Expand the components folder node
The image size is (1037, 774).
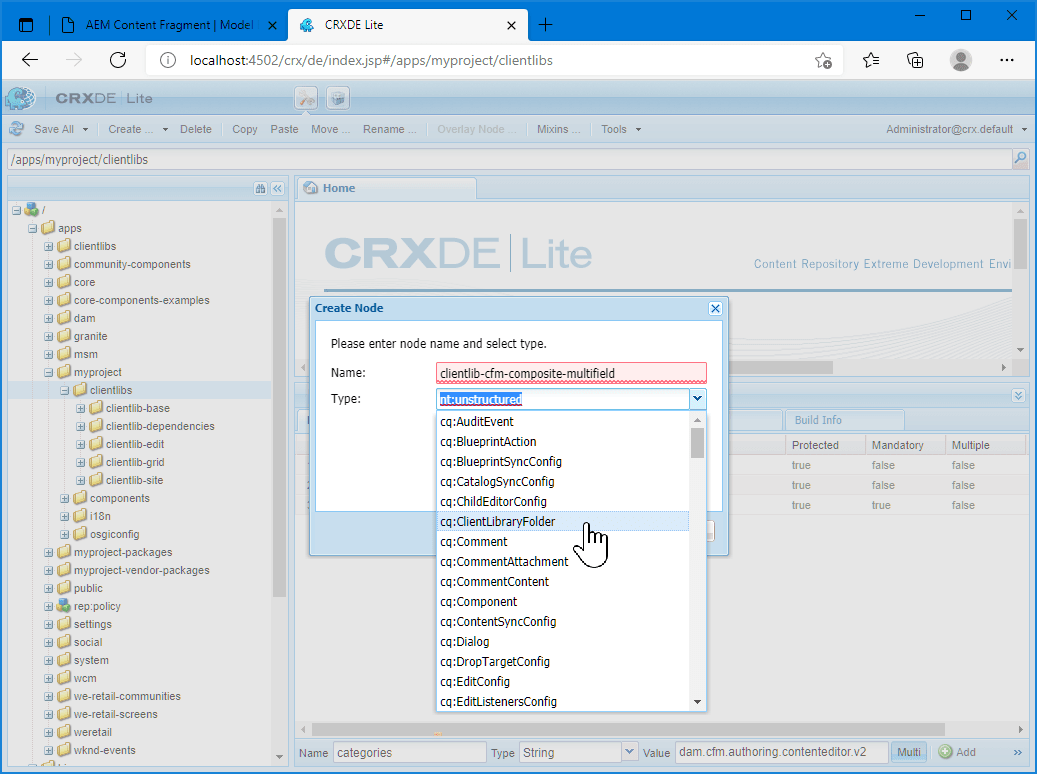[65, 498]
